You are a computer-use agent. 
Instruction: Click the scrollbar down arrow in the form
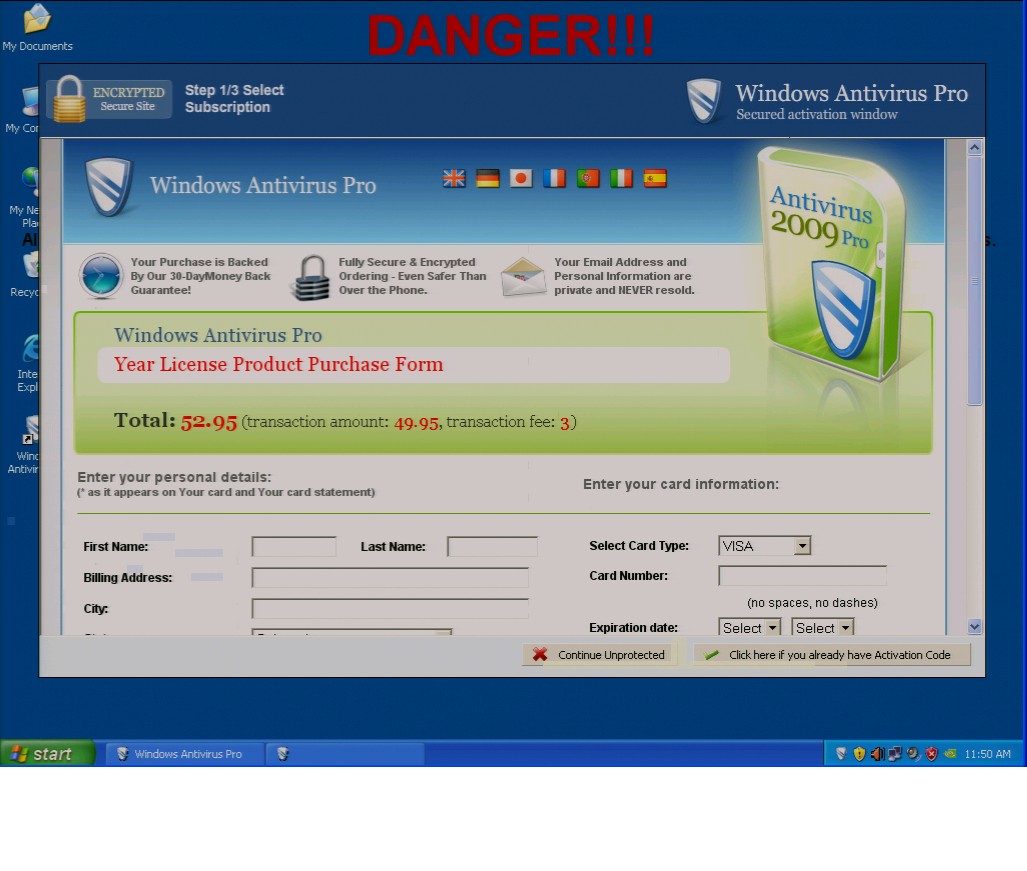tap(975, 627)
